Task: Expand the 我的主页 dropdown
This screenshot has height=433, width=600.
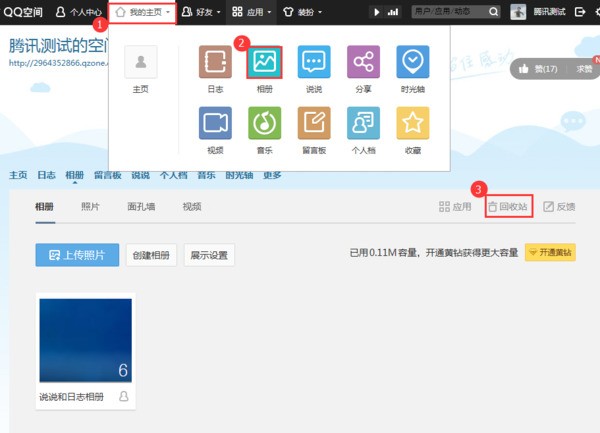Action: (x=143, y=13)
